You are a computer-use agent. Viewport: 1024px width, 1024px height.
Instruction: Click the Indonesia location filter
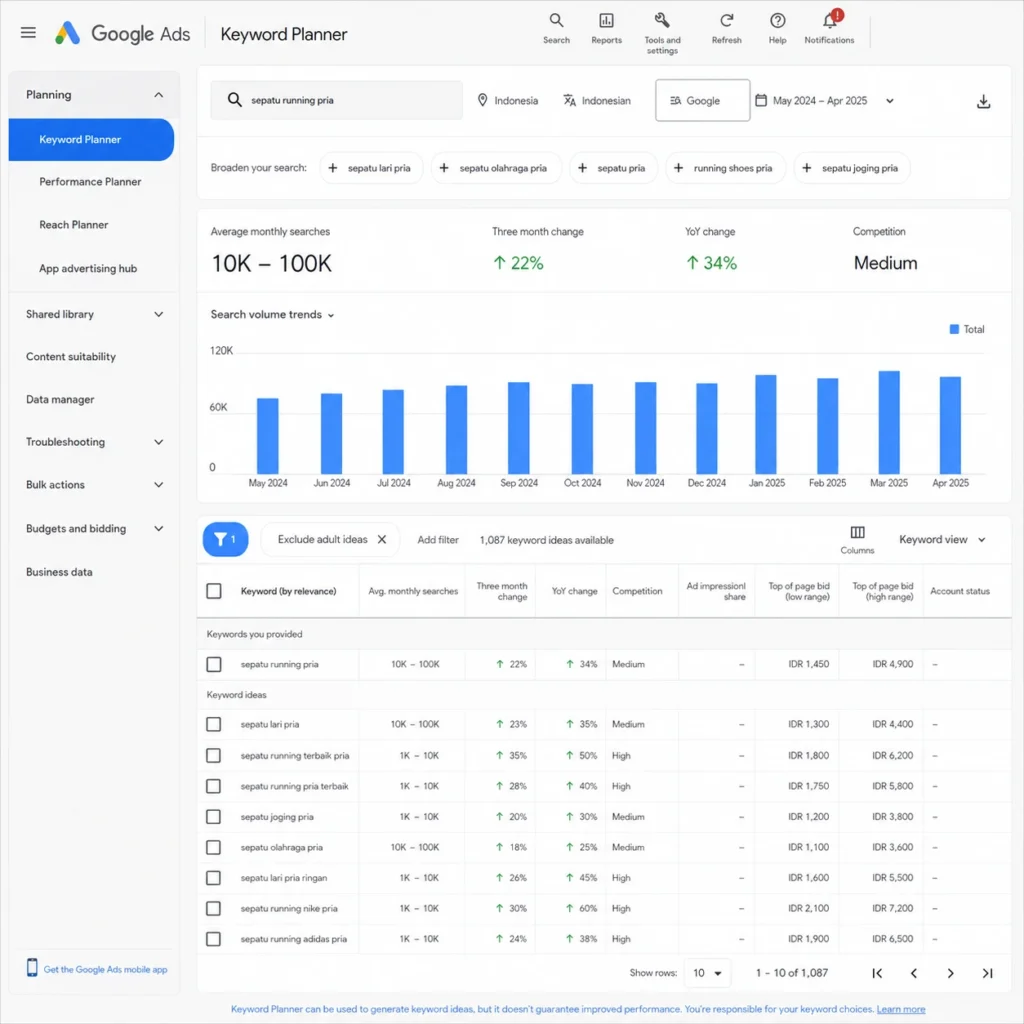pyautogui.click(x=507, y=101)
